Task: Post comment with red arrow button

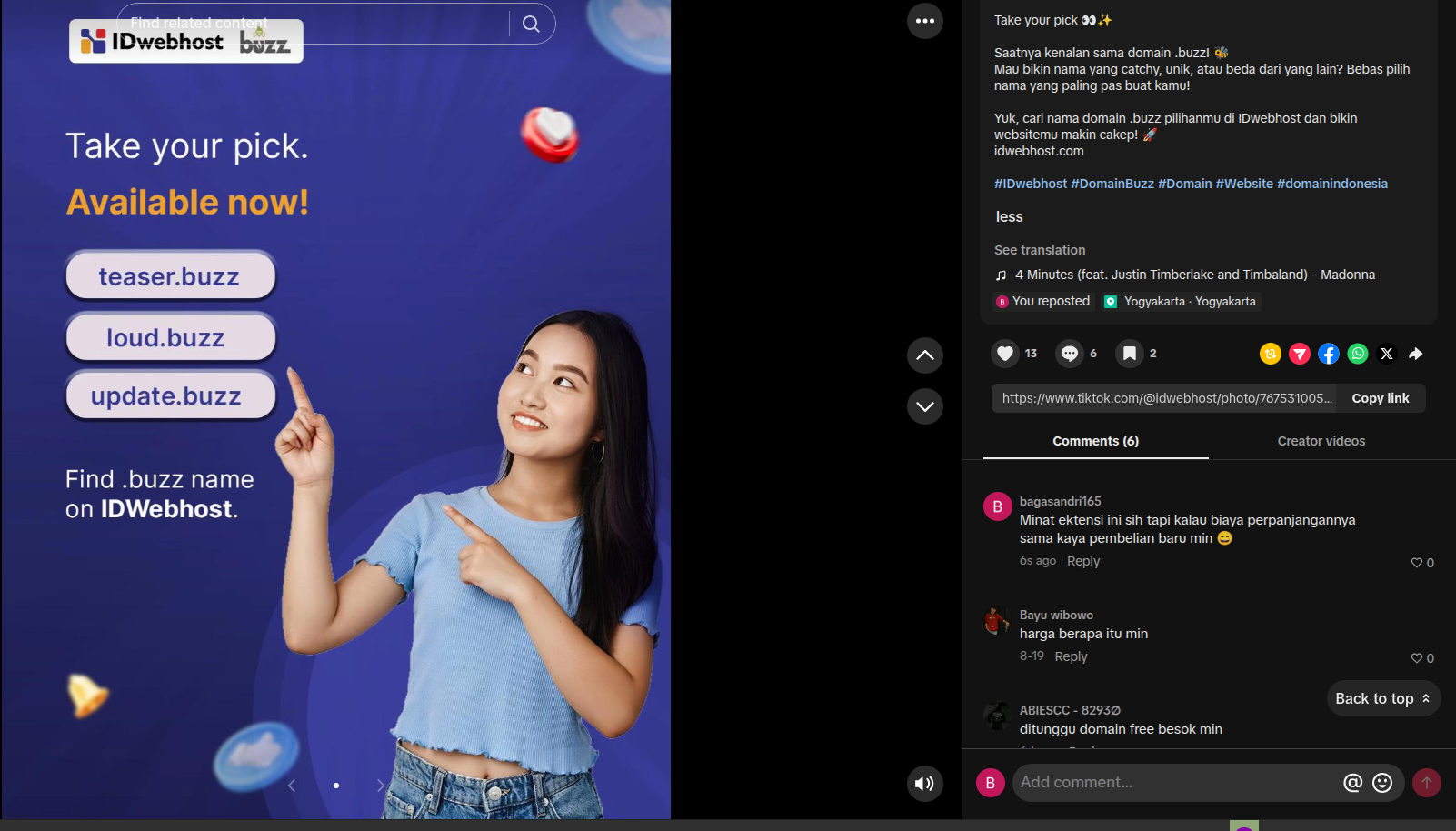Action: point(1427,783)
